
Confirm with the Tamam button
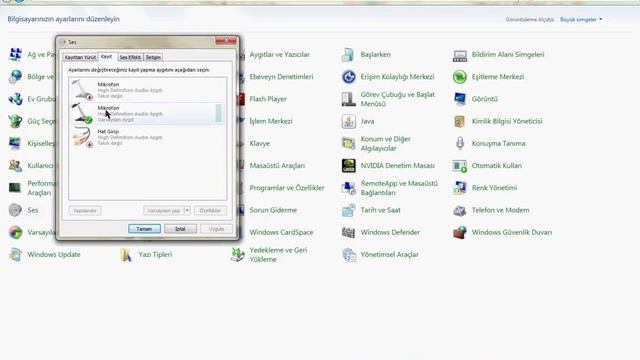144,229
